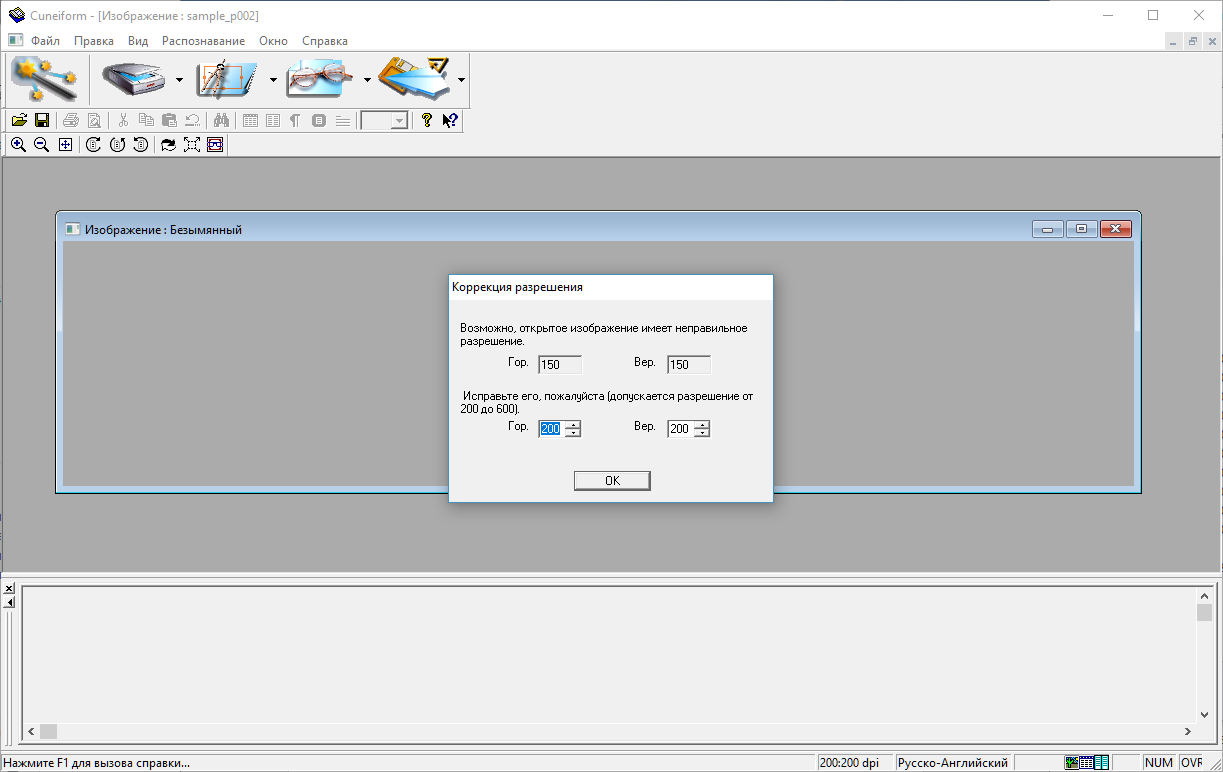Screen dimensions: 1223x772
Task: Click the horizontal lines icon
Action: tap(343, 120)
